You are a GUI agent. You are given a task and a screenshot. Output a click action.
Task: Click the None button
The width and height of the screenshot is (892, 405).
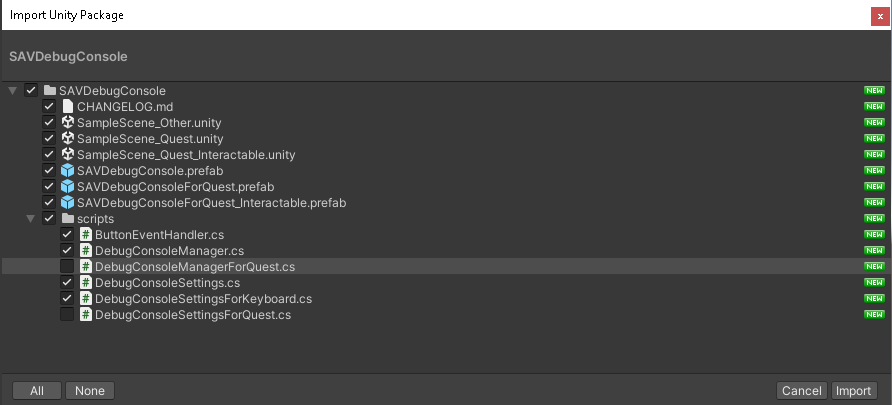(90, 391)
